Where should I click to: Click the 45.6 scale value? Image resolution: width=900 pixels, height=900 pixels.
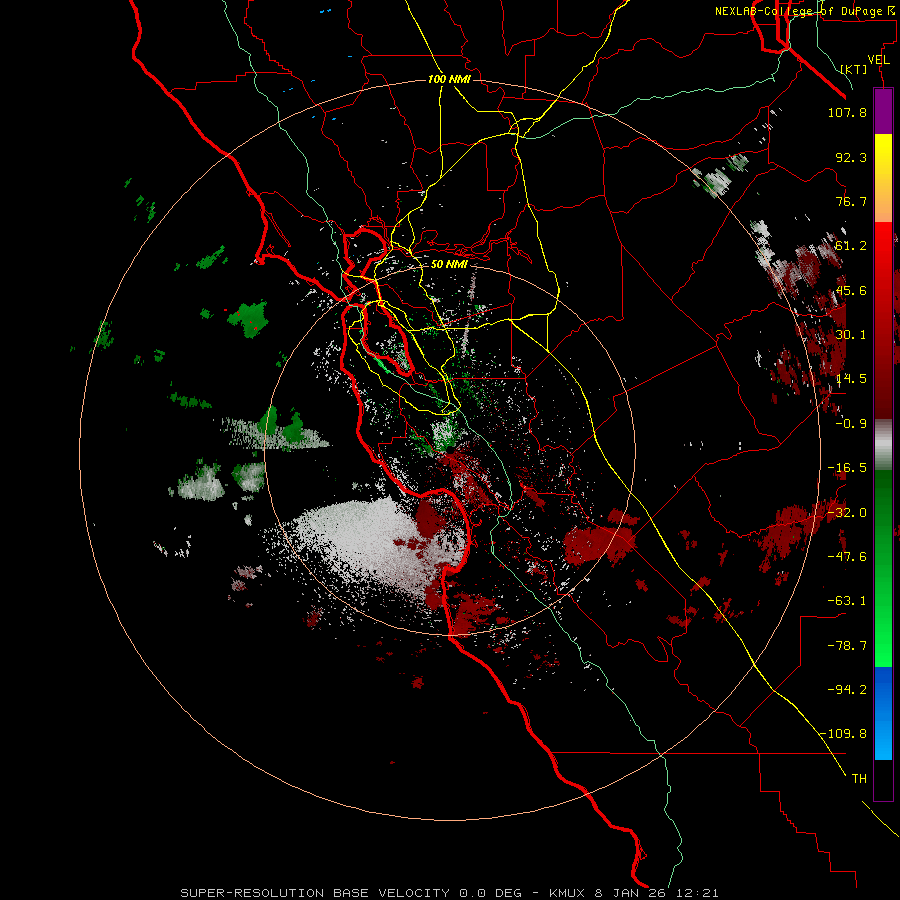(x=851, y=290)
